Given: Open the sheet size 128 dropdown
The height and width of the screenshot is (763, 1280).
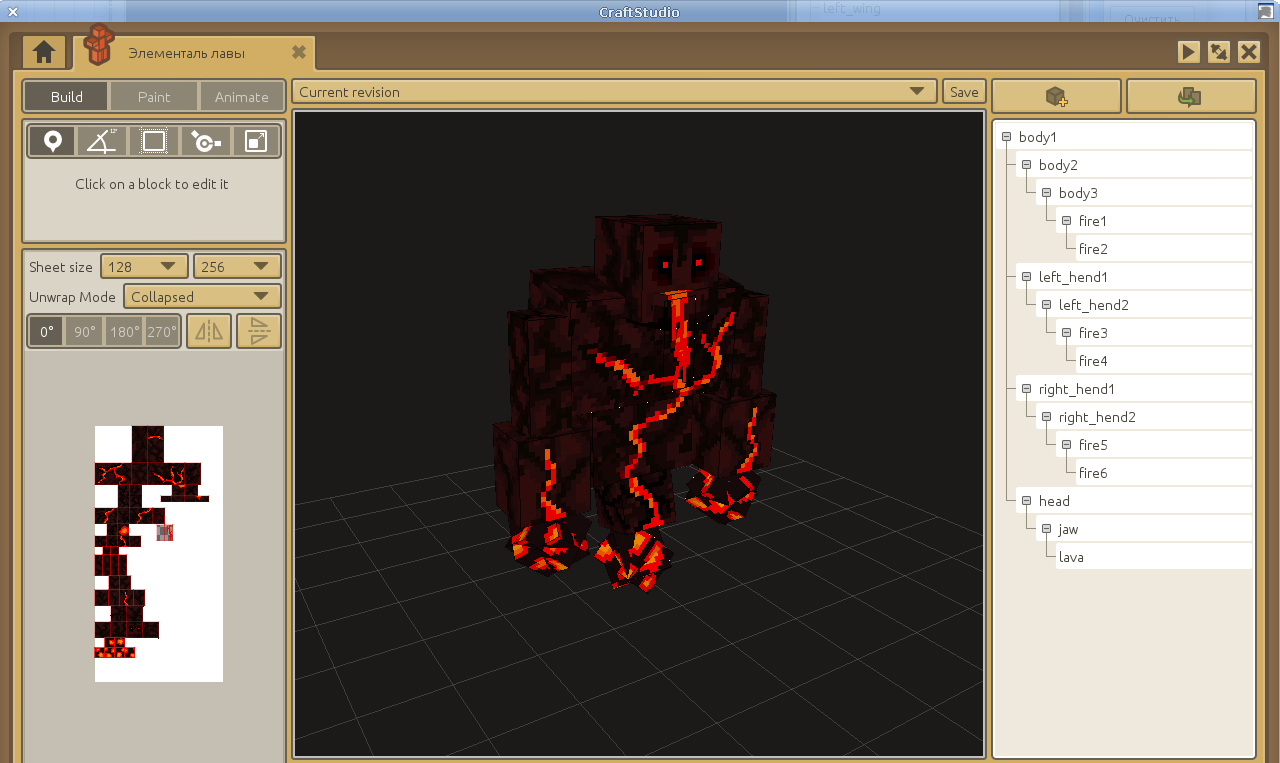Looking at the screenshot, I should [x=144, y=266].
